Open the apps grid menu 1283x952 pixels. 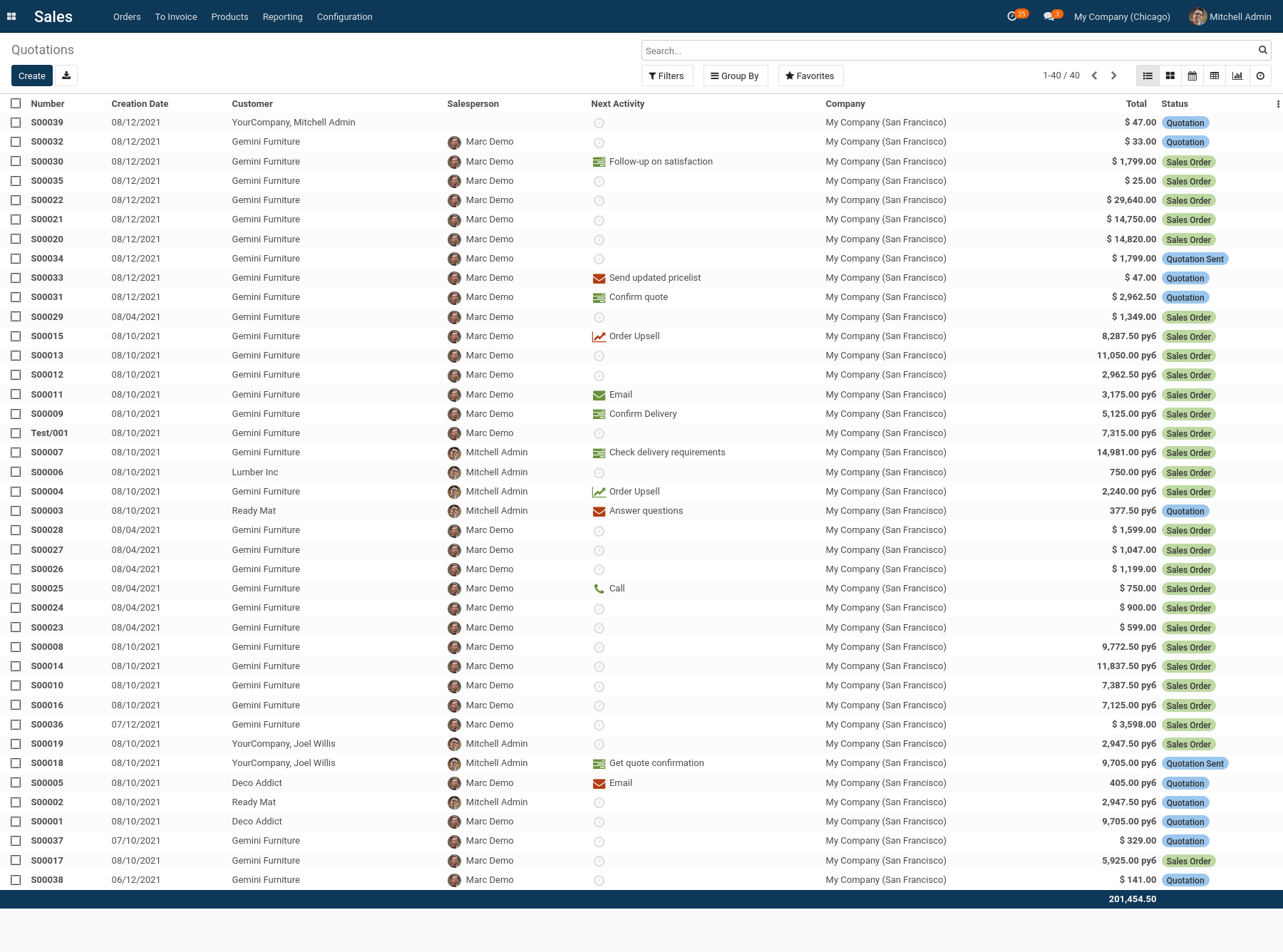(x=11, y=16)
